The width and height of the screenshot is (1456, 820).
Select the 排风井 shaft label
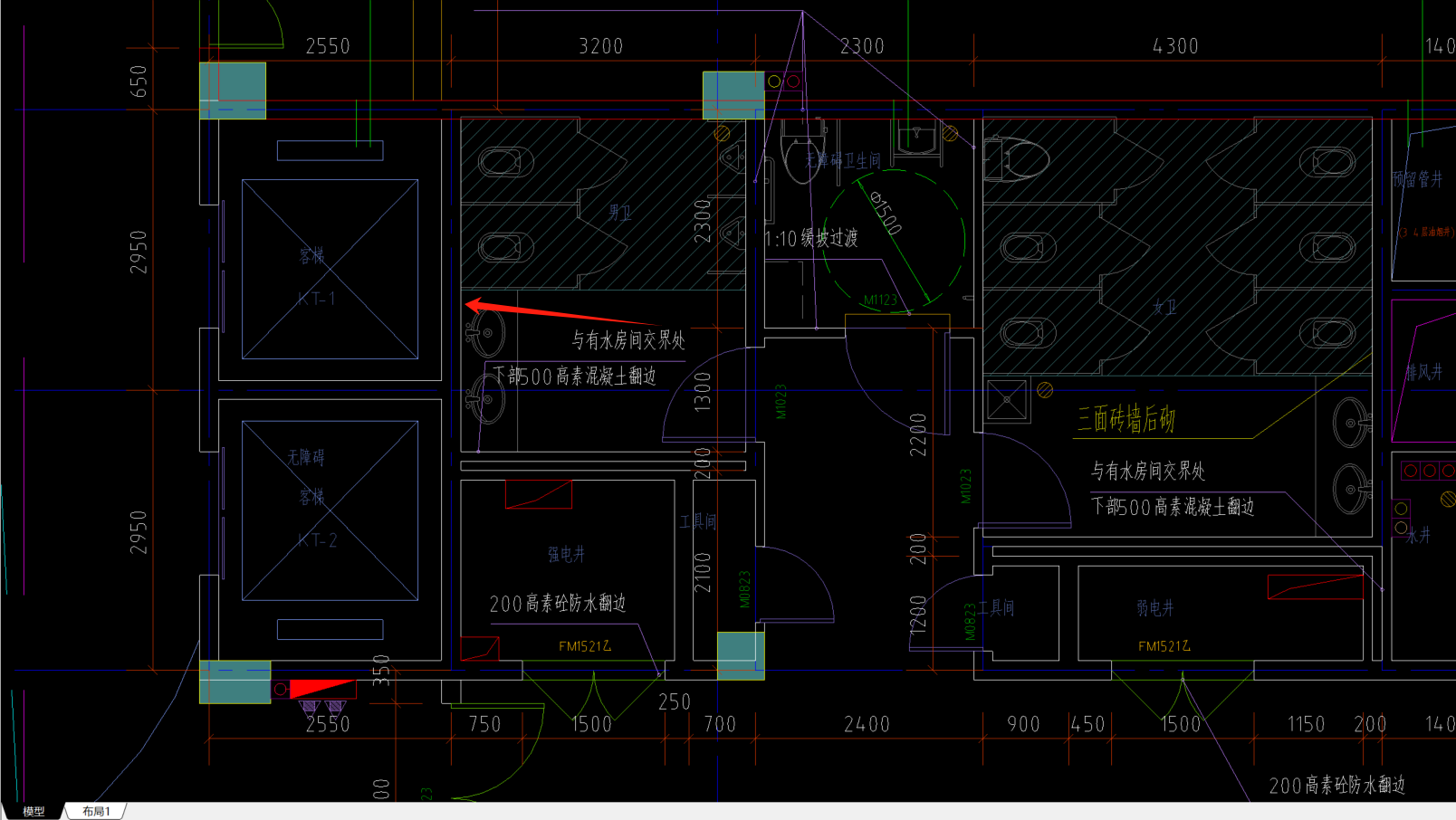[1424, 372]
